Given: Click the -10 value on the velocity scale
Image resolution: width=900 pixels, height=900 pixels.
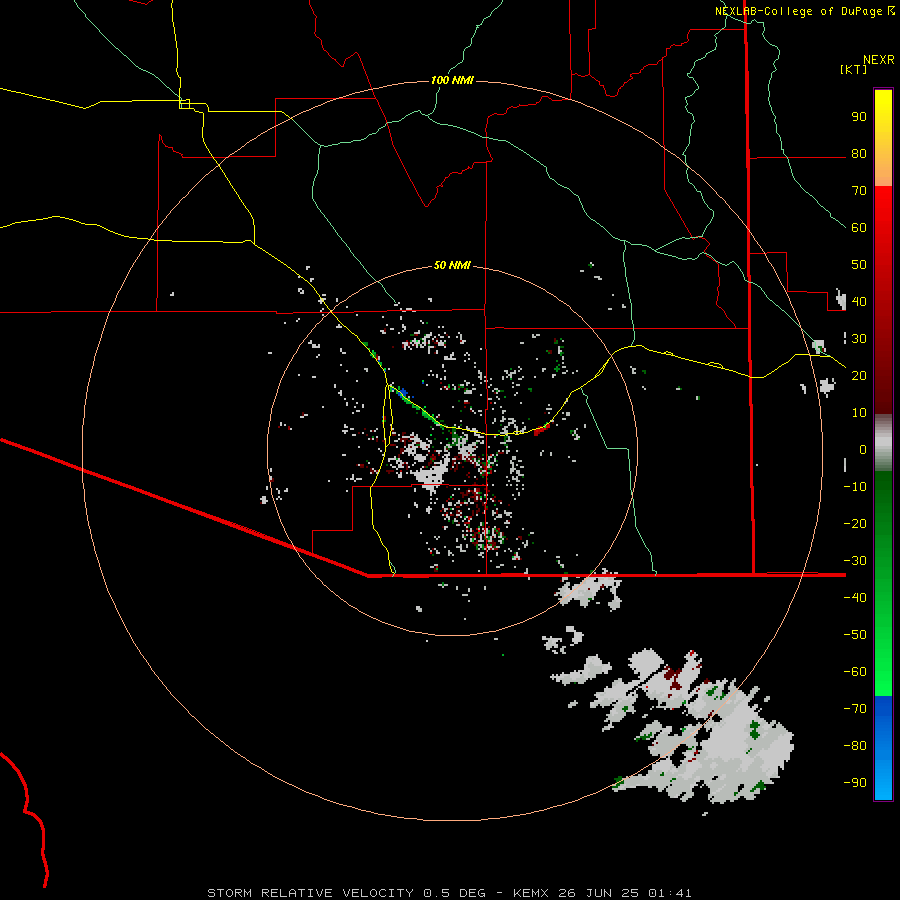Looking at the screenshot, I should tap(855, 487).
